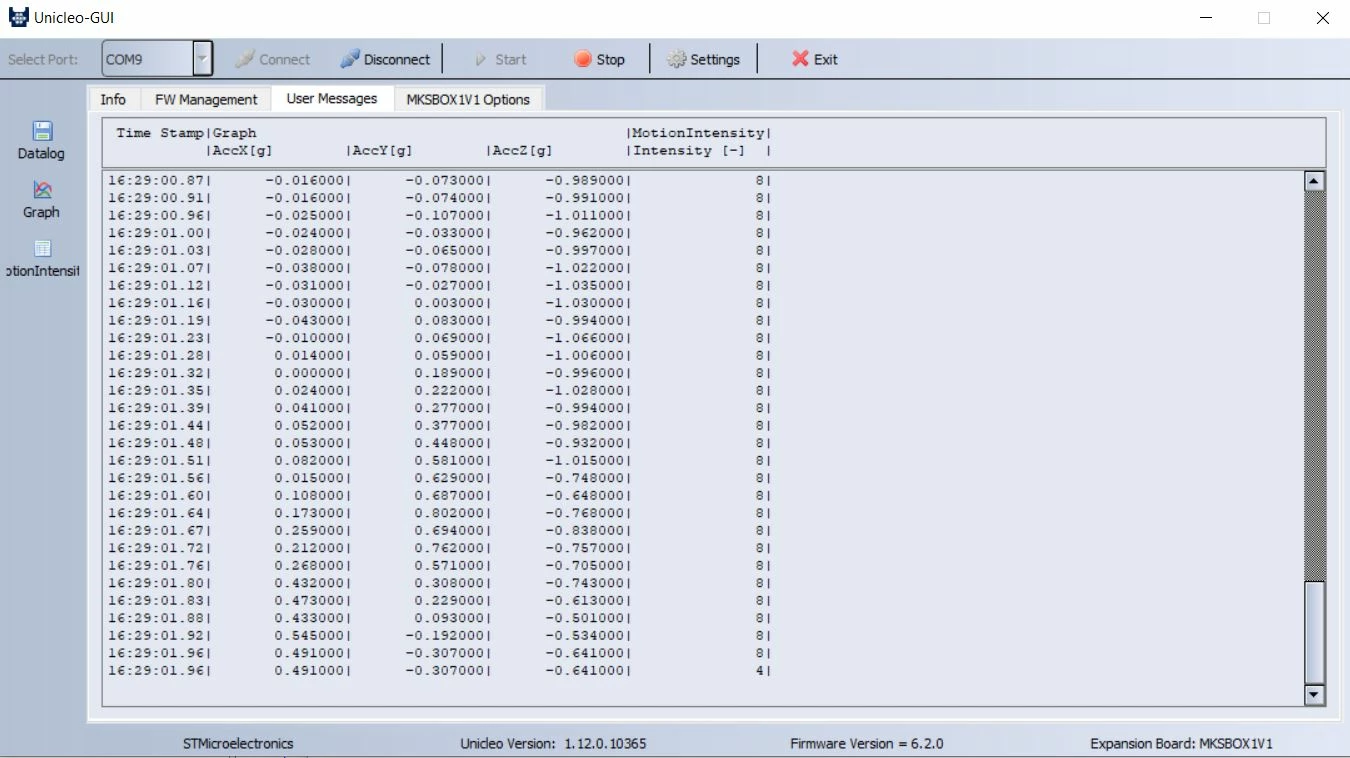Click the intensity value '4' in last row
Screen dimensions: 1350x758
(760, 671)
